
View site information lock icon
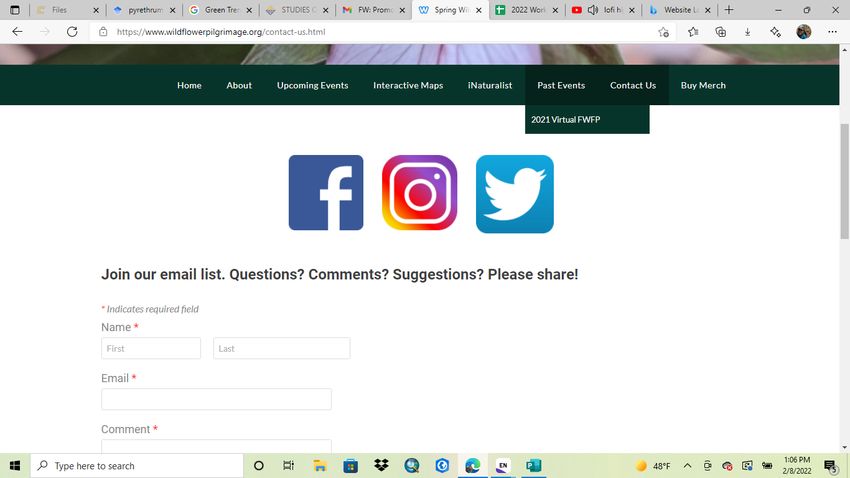tap(103, 32)
